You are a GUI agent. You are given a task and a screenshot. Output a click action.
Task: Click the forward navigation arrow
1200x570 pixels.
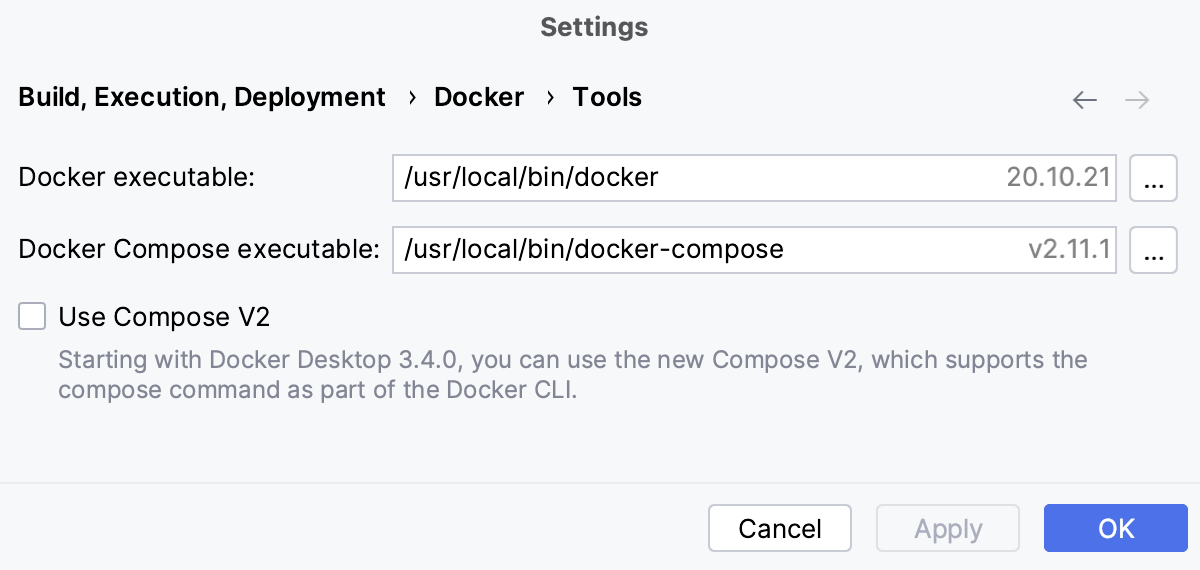pyautogui.click(x=1137, y=99)
